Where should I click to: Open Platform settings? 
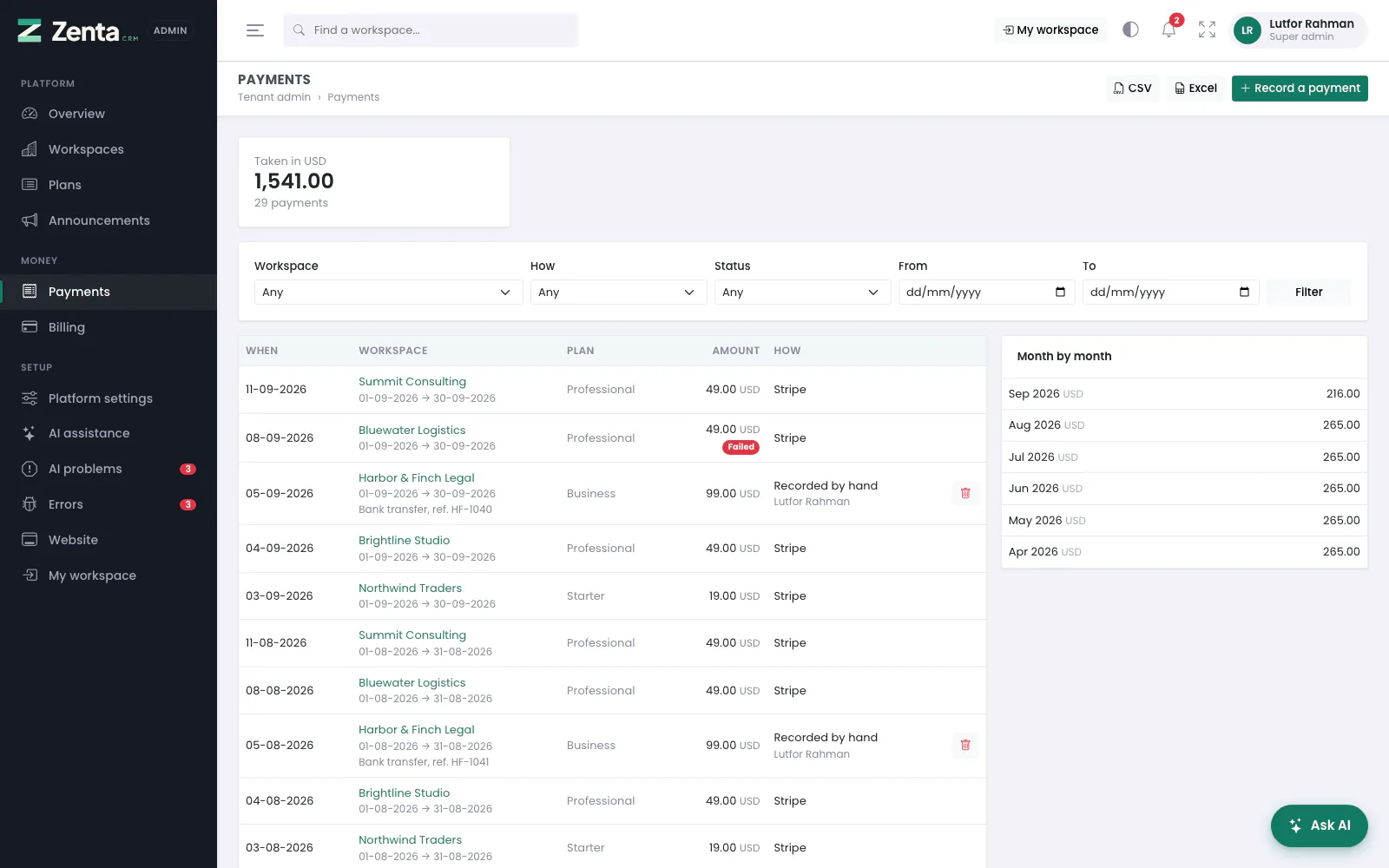point(109,398)
